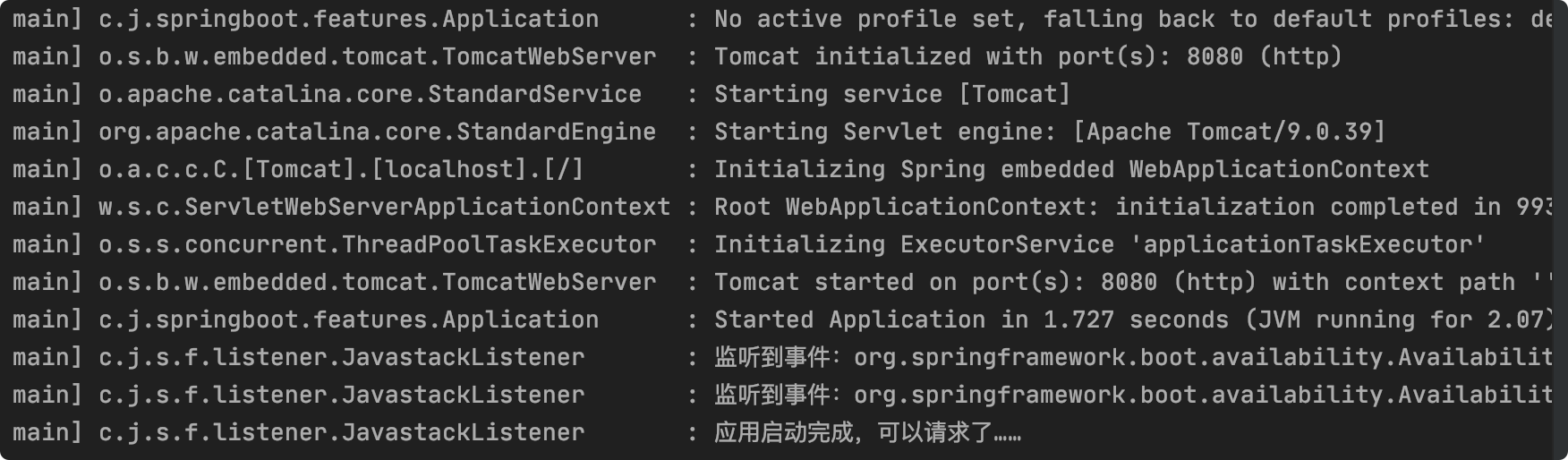Click the 'Started Application in 1.727 seconds' message
The height and width of the screenshot is (460, 1568).
coord(1140,319)
